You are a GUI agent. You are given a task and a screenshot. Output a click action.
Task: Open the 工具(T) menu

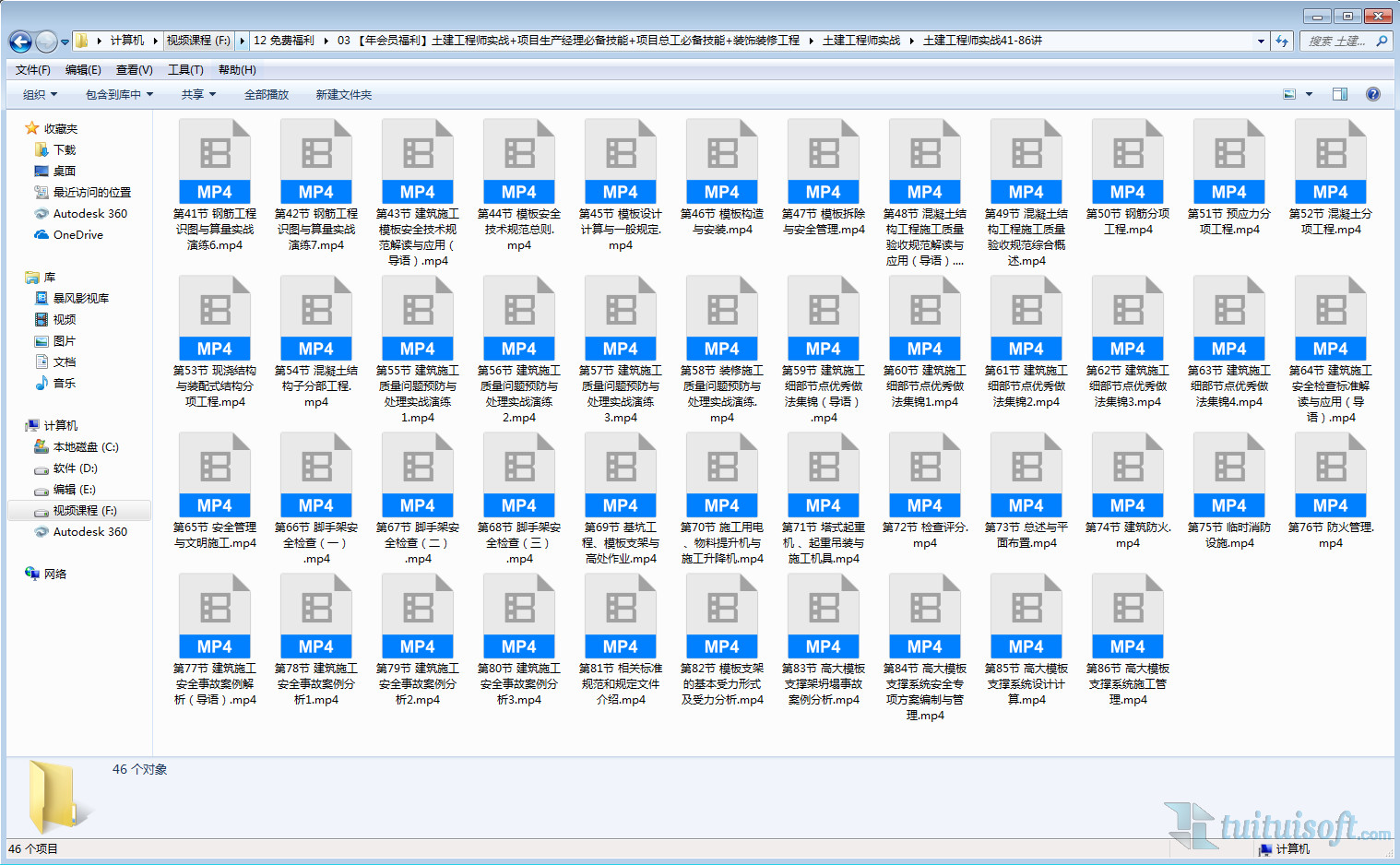[x=184, y=70]
